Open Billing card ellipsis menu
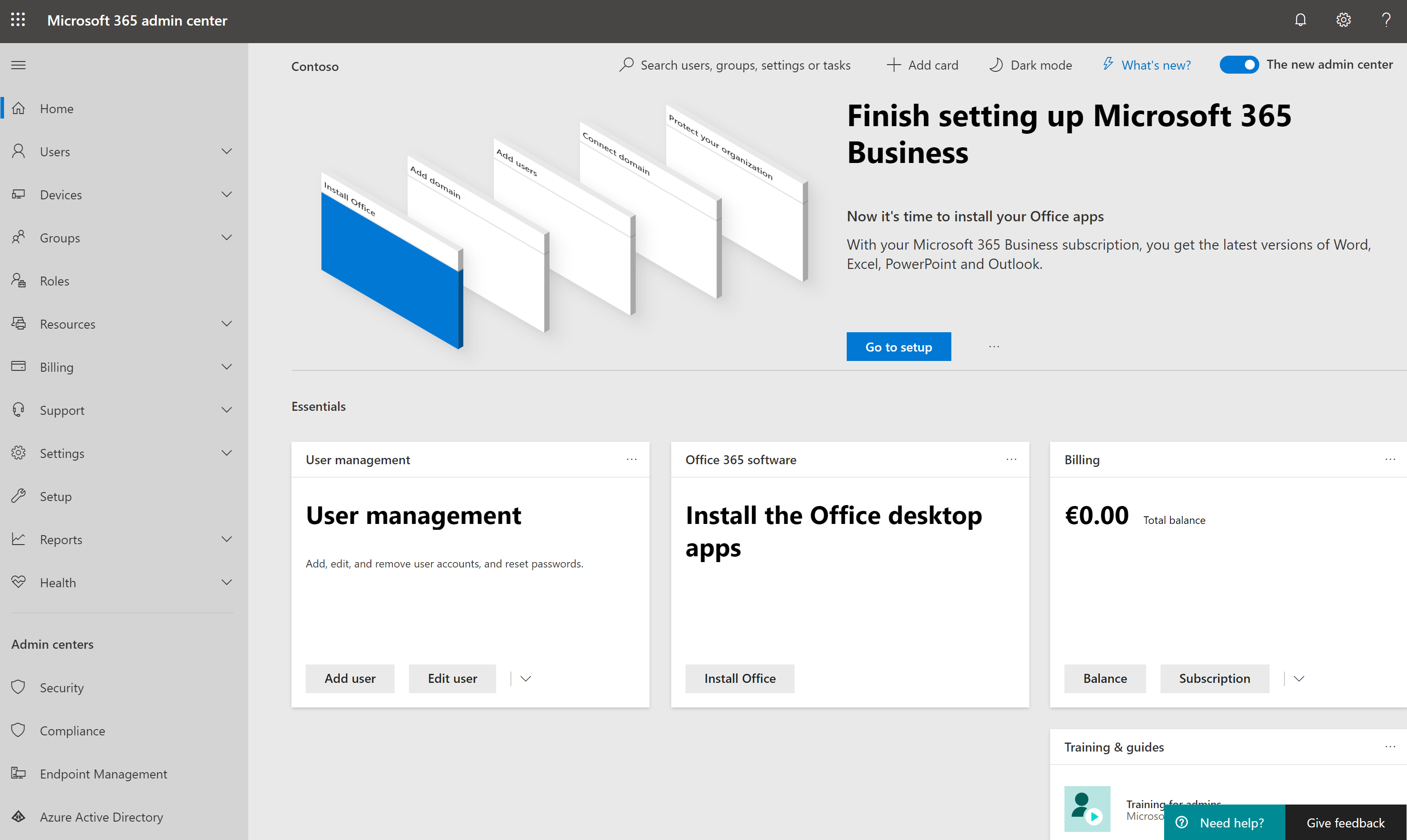1407x840 pixels. (x=1390, y=459)
